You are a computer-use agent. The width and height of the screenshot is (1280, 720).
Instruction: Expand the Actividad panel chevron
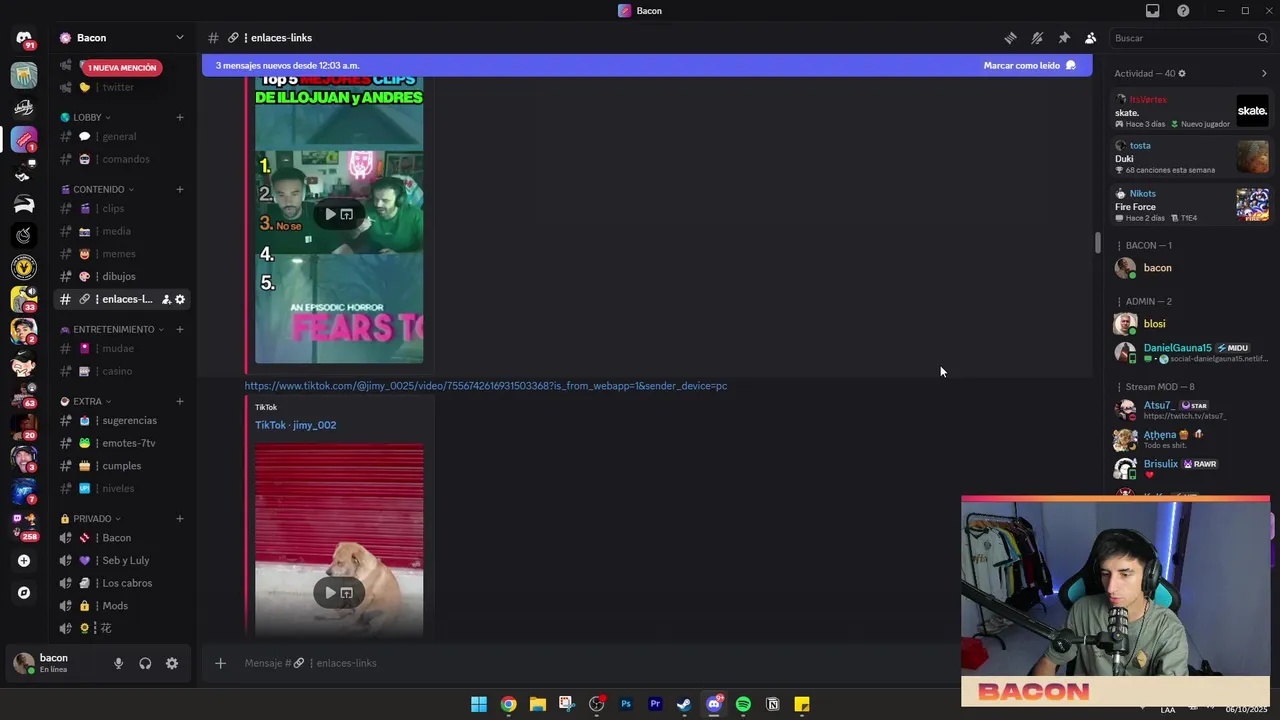click(x=1264, y=73)
